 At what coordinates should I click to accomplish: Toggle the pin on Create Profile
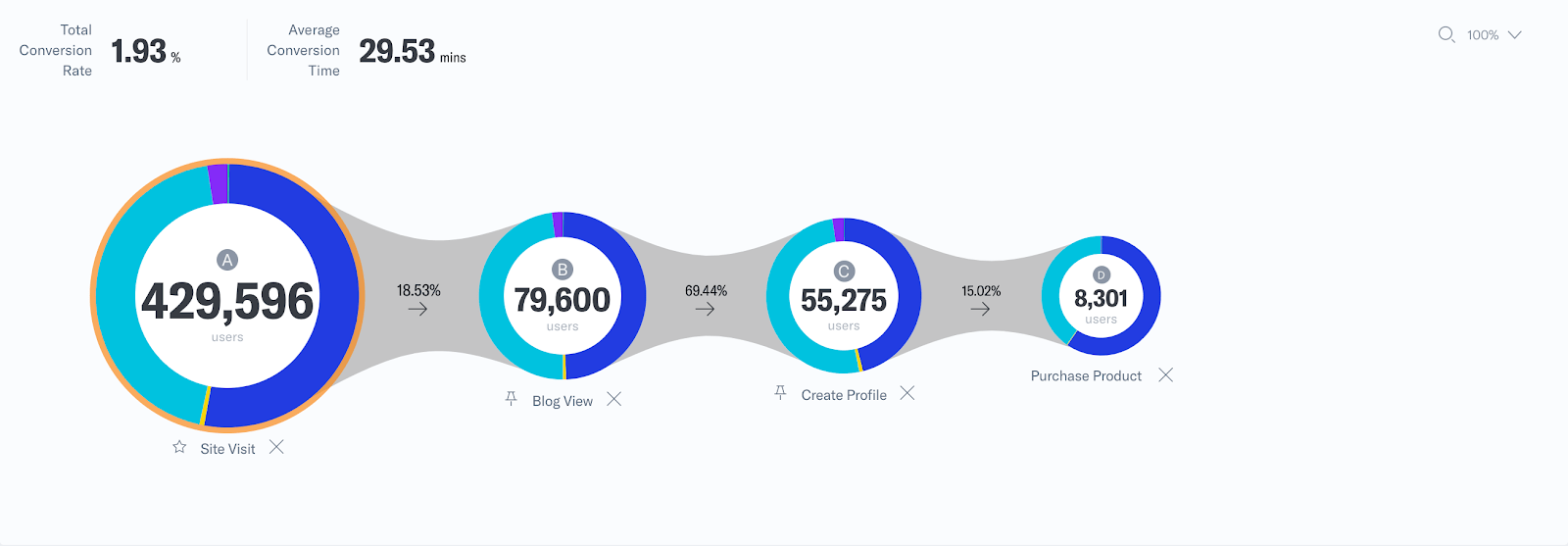(780, 393)
